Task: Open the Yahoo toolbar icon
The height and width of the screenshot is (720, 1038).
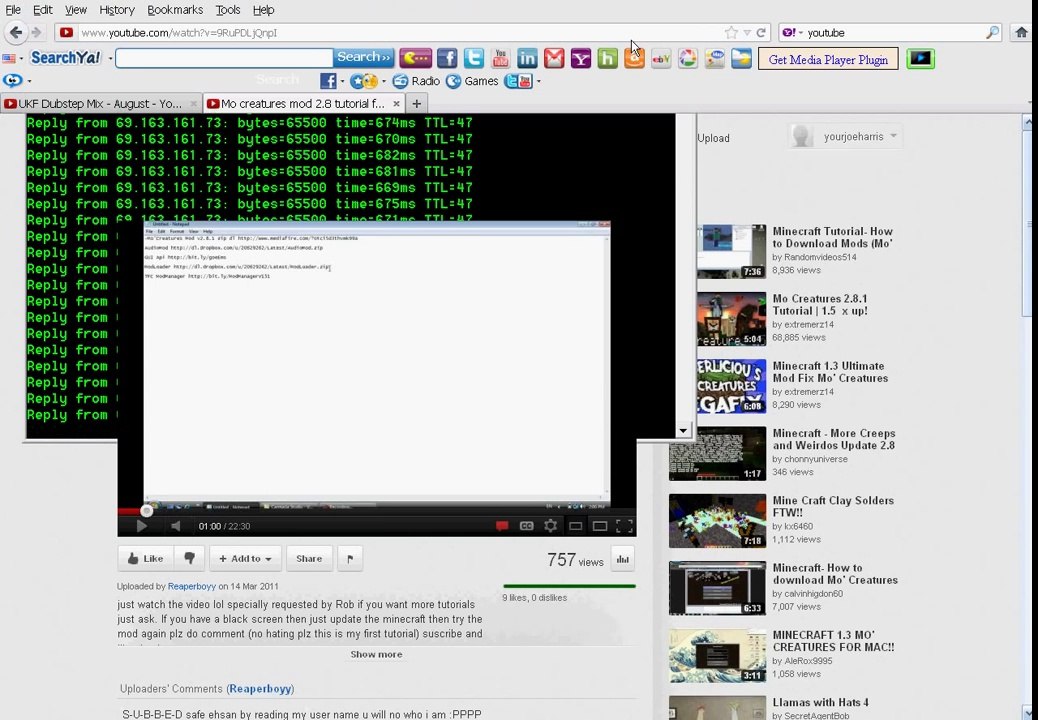Action: point(581,58)
